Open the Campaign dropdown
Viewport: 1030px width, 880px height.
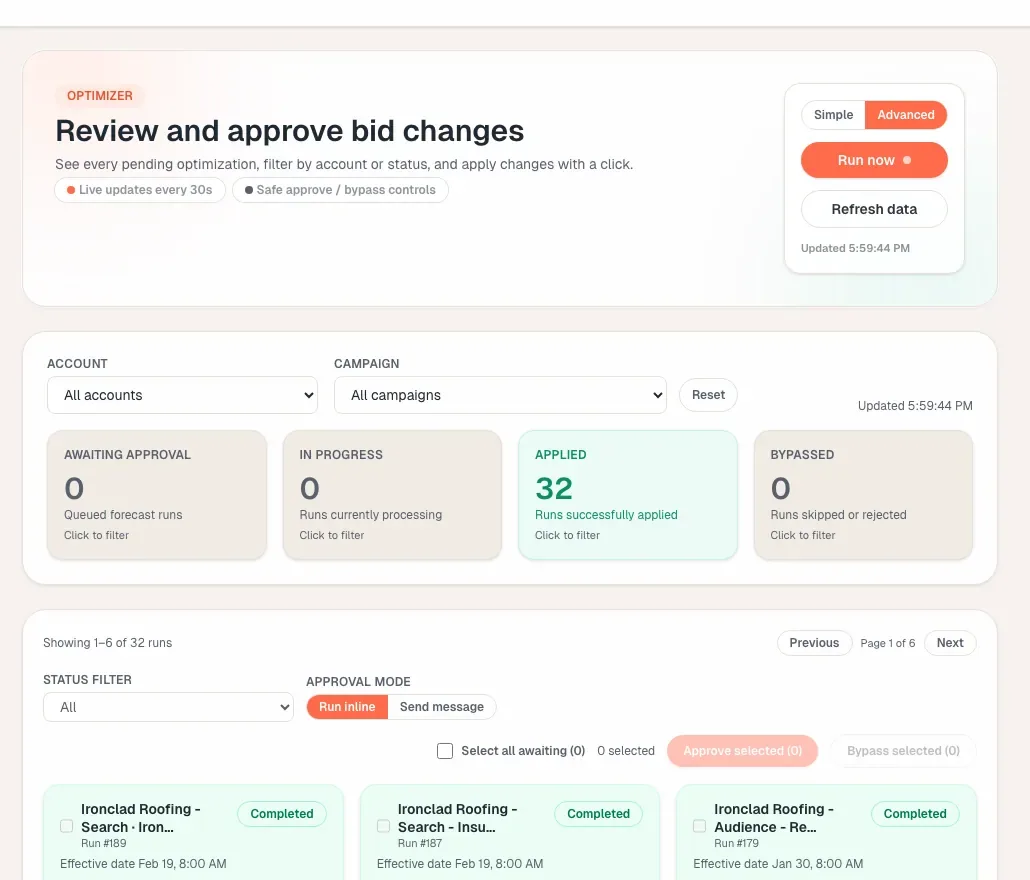point(500,395)
